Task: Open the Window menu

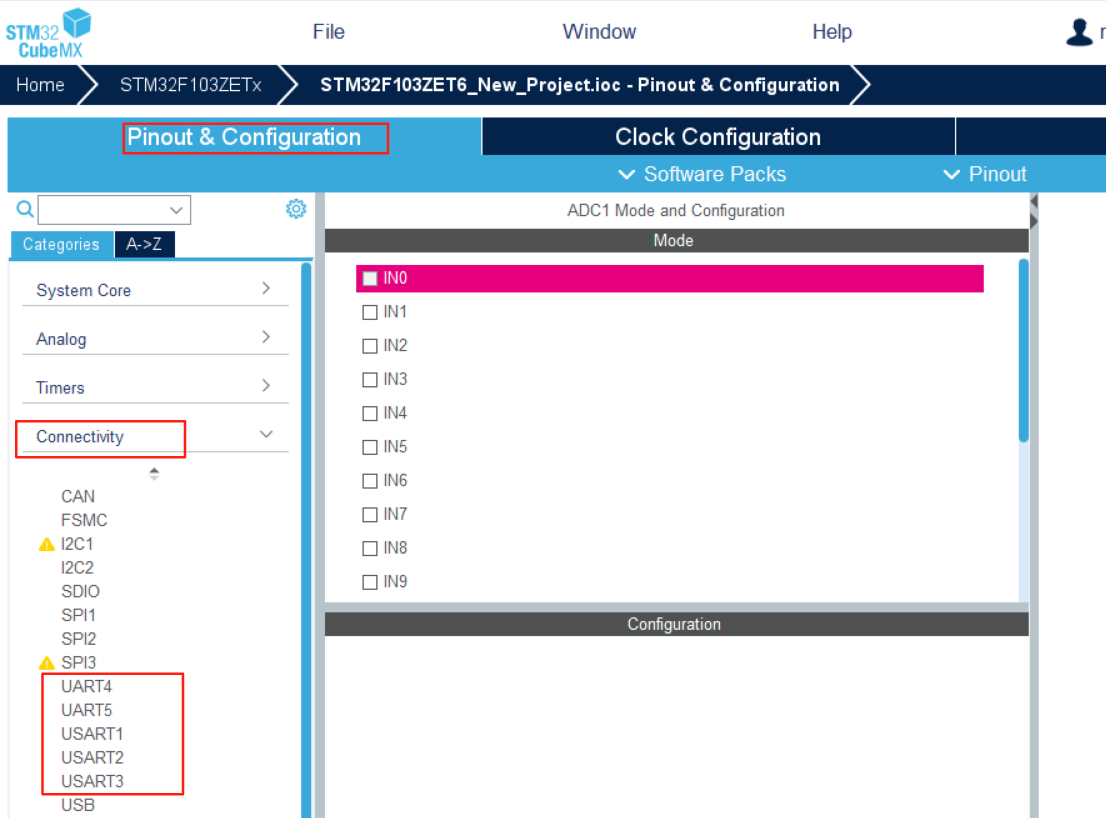Action: click(x=598, y=31)
